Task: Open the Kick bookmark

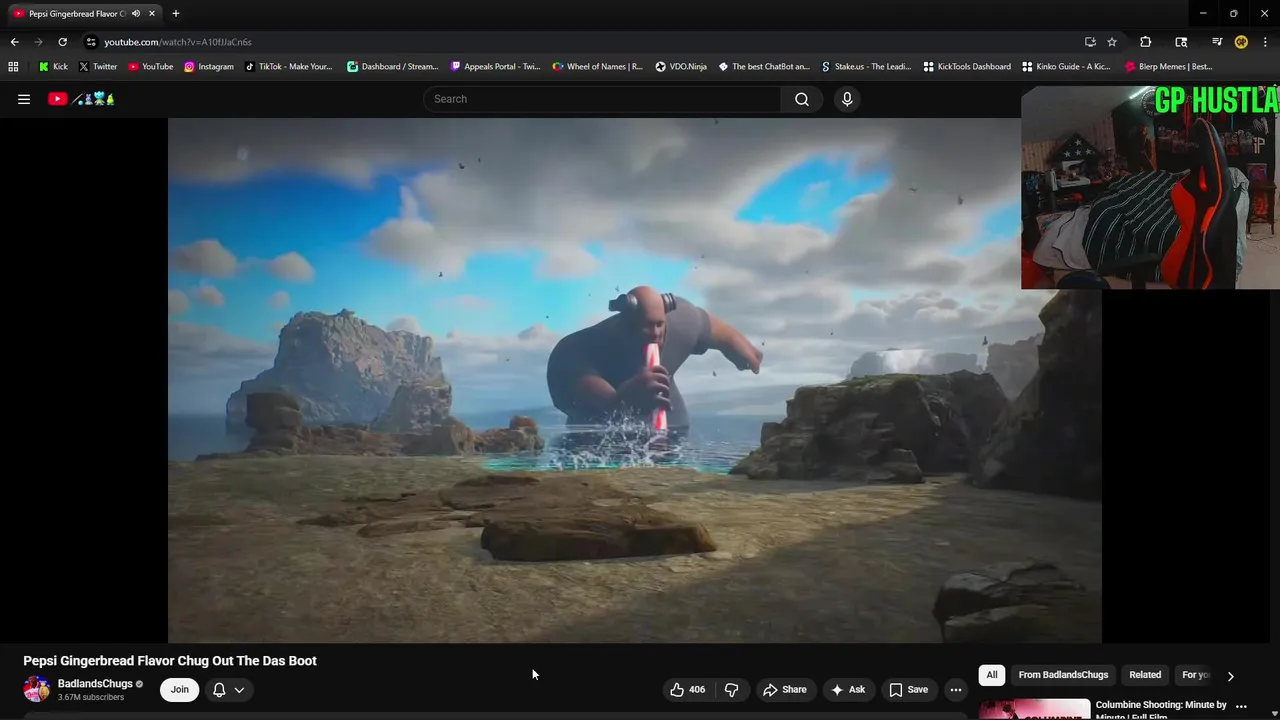Action: coord(53,67)
